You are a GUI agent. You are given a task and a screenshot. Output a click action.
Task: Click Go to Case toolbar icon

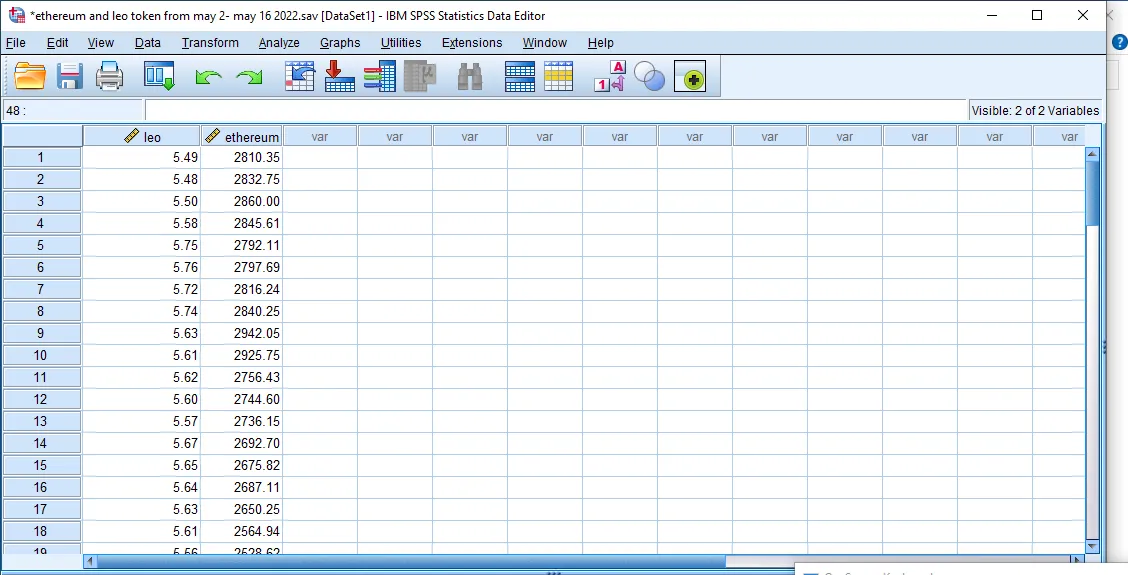click(x=300, y=76)
